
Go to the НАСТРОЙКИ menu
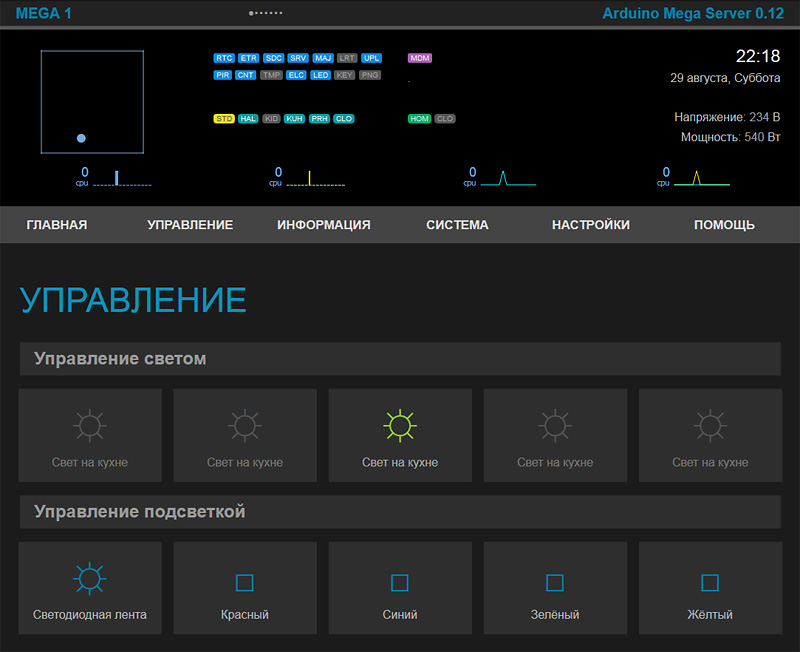coord(591,225)
